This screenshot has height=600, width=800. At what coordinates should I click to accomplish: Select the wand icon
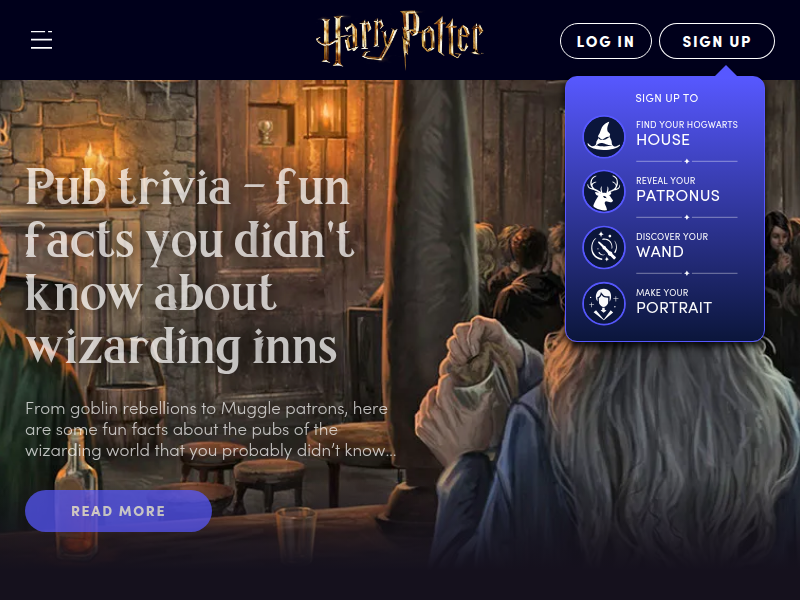(604, 248)
